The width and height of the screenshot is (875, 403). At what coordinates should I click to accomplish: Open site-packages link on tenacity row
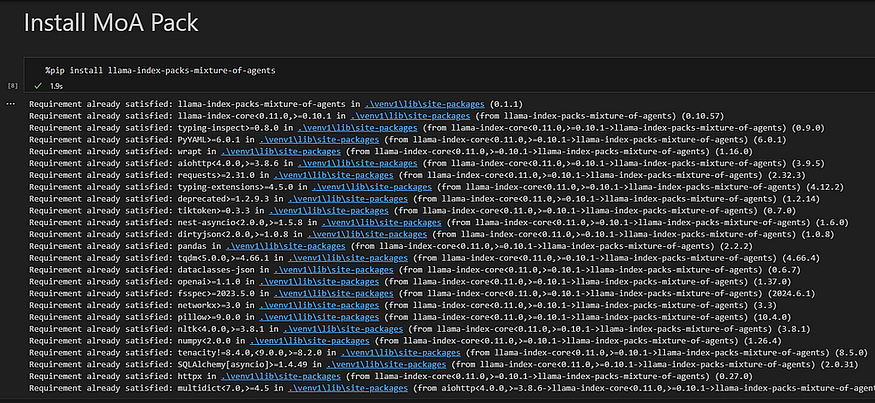click(x=401, y=353)
